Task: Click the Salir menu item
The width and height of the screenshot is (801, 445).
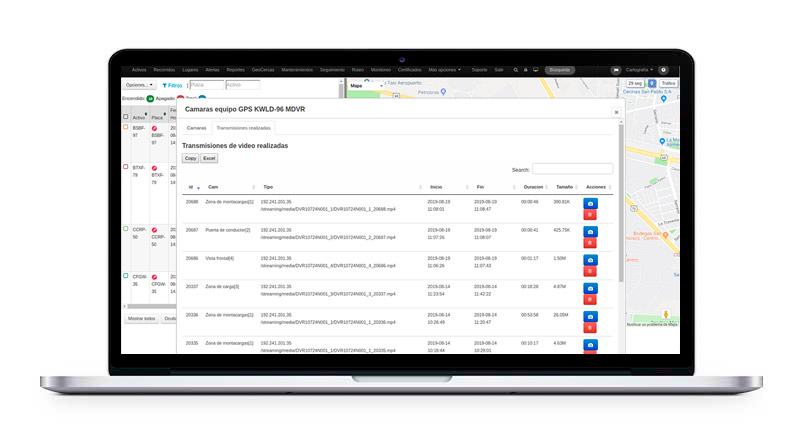Action: tap(499, 70)
